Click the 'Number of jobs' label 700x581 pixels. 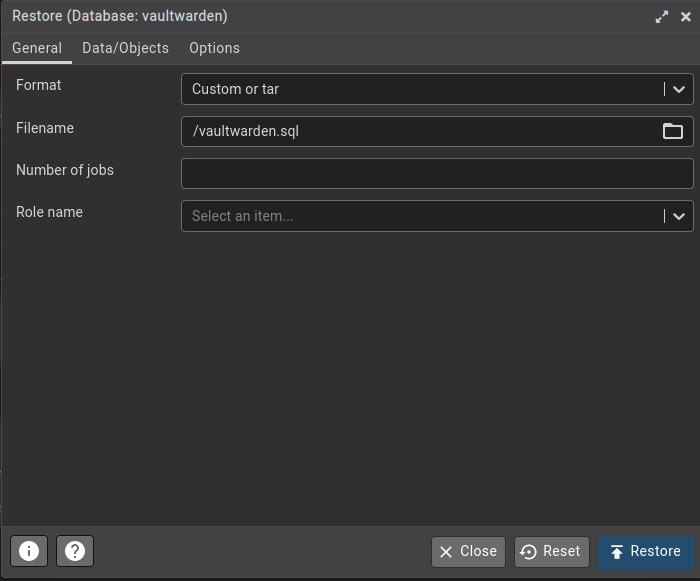tap(65, 170)
